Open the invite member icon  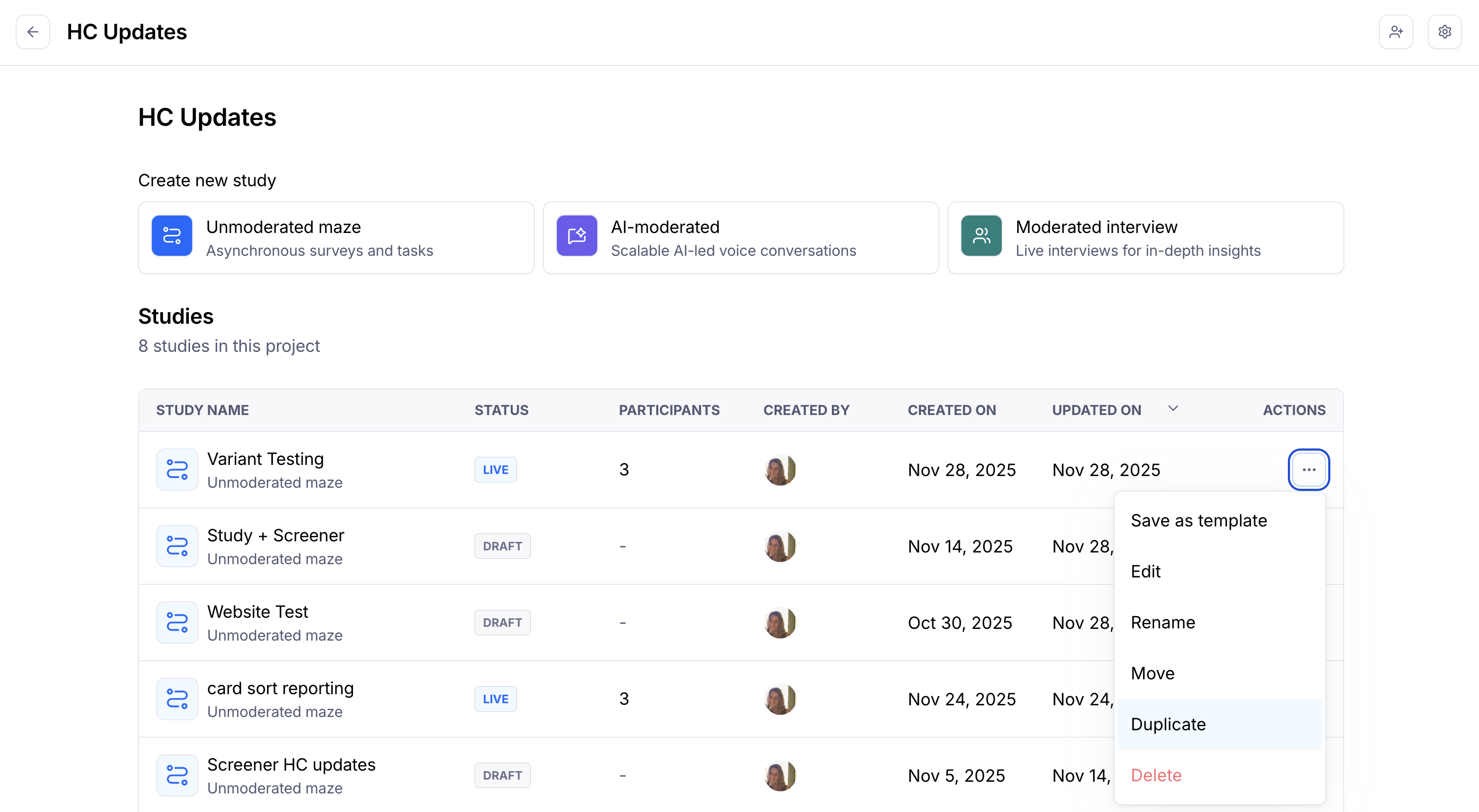click(1396, 31)
